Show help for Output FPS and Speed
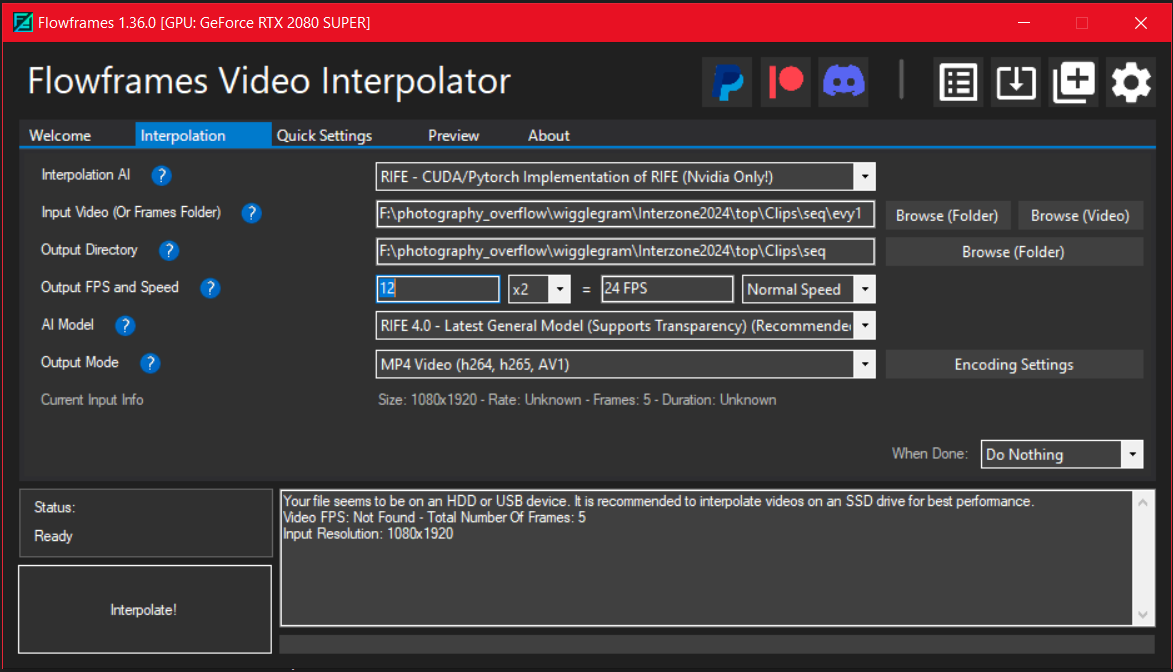Screen dimensions: 1173x672 tap(210, 288)
